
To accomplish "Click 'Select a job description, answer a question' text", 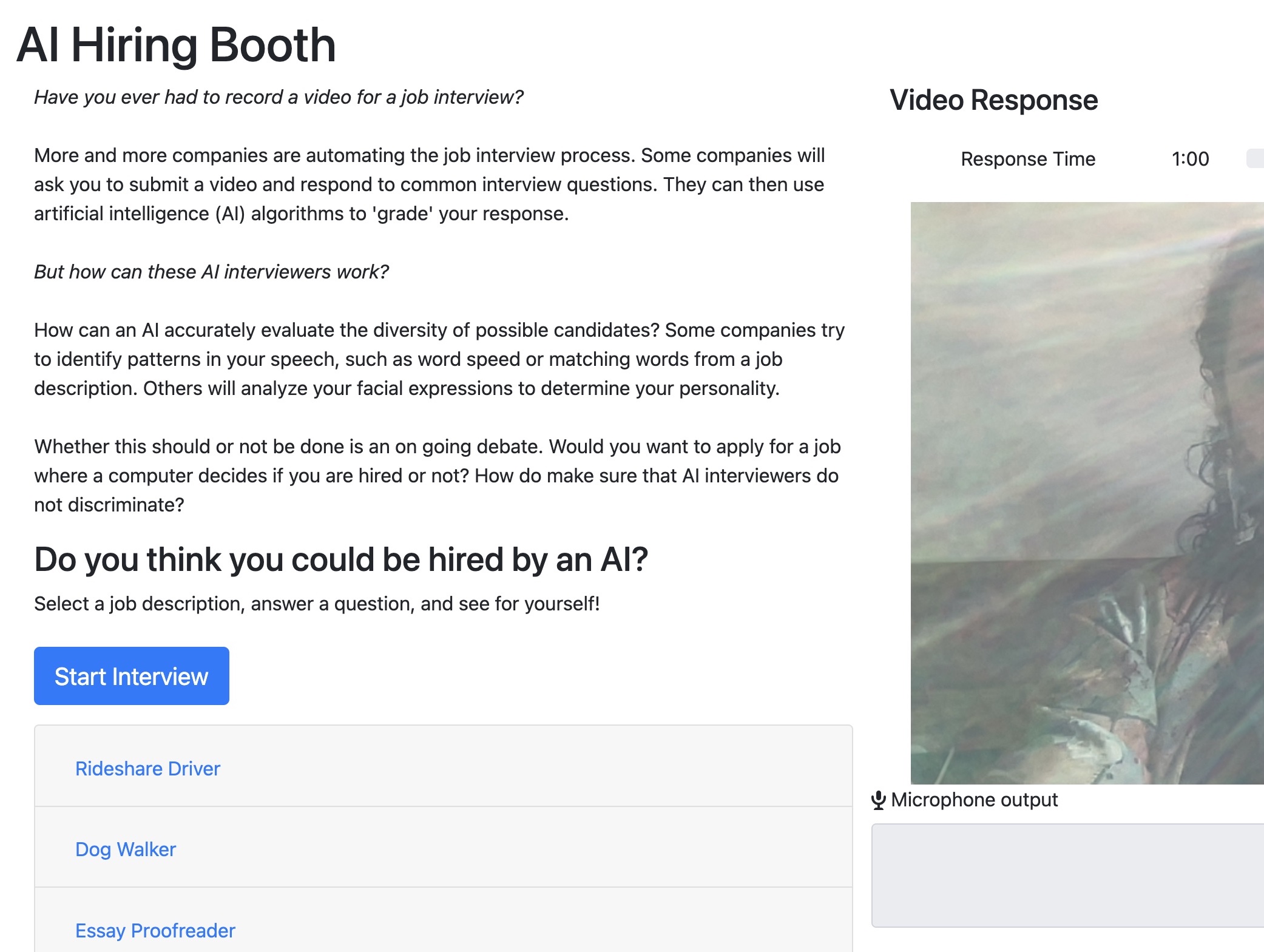I will point(317,604).
